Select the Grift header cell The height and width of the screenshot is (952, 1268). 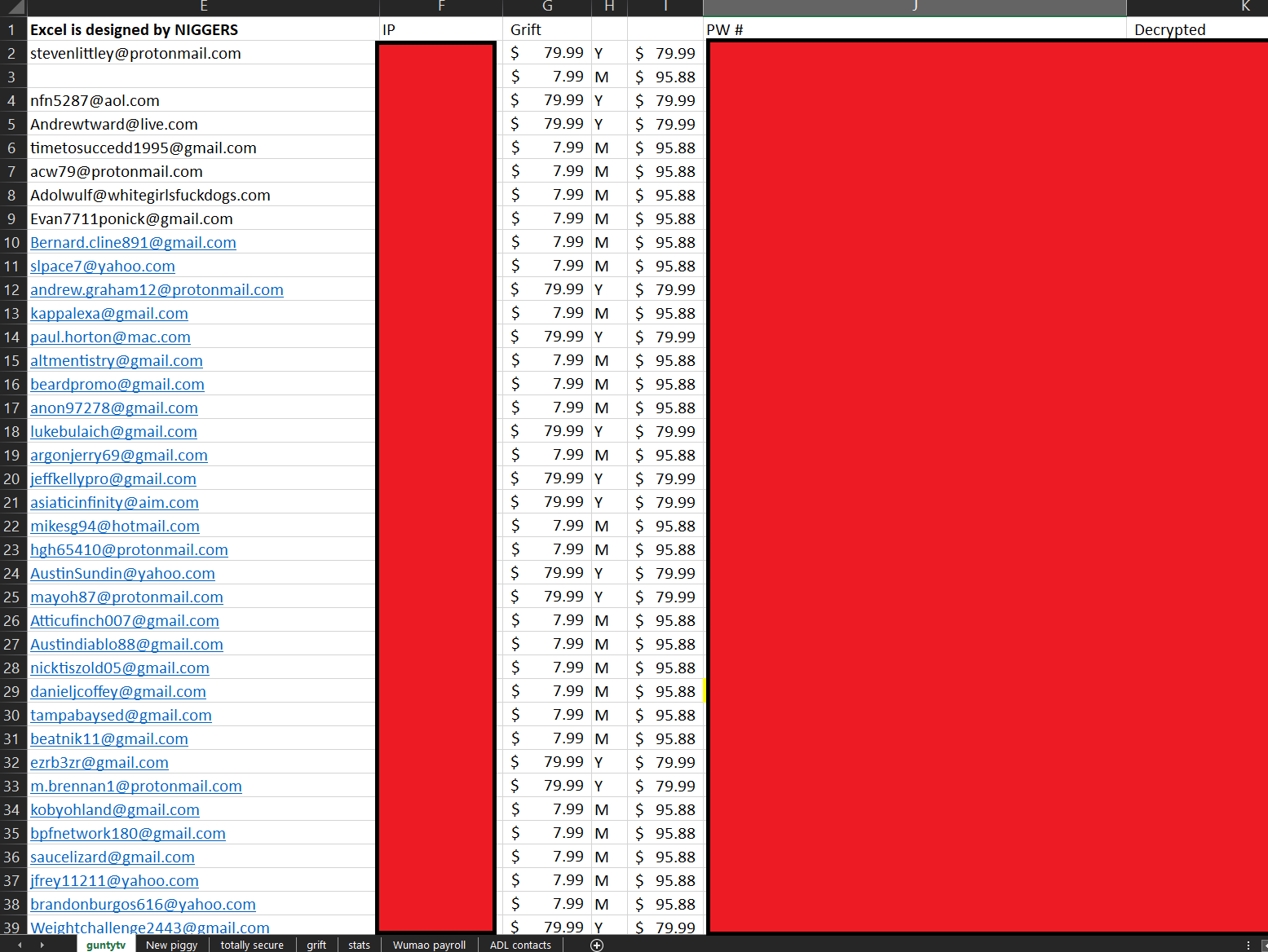click(547, 29)
